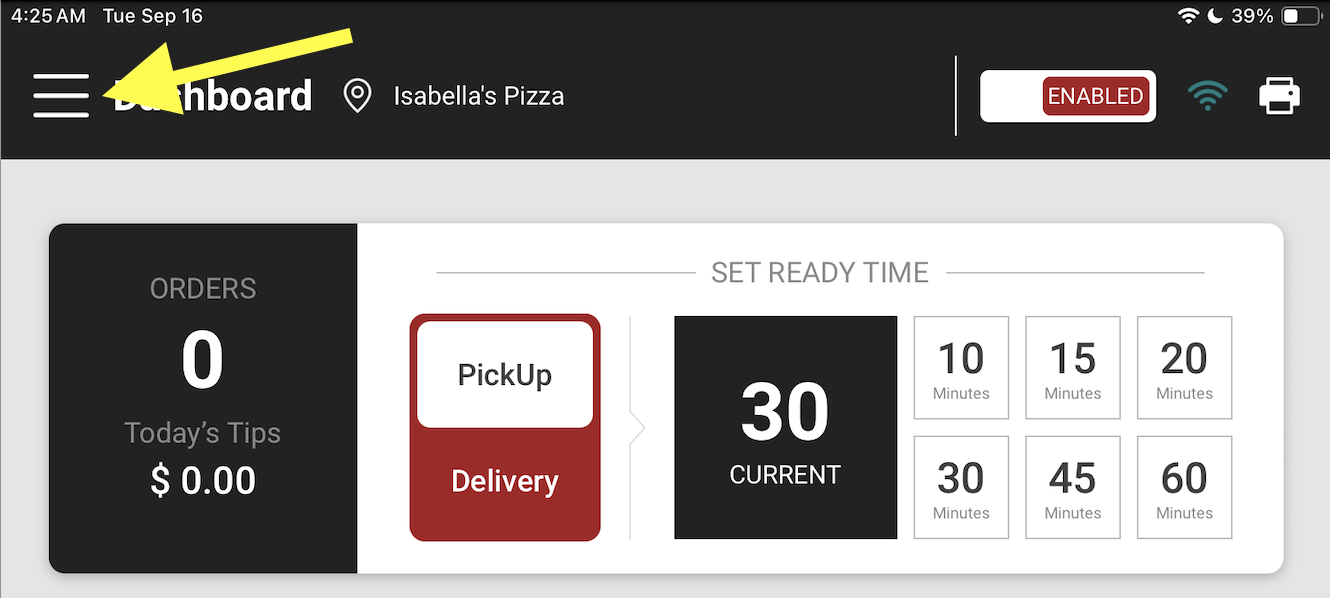The width and height of the screenshot is (1330, 598).
Task: Select the PickUp order type
Action: point(505,375)
